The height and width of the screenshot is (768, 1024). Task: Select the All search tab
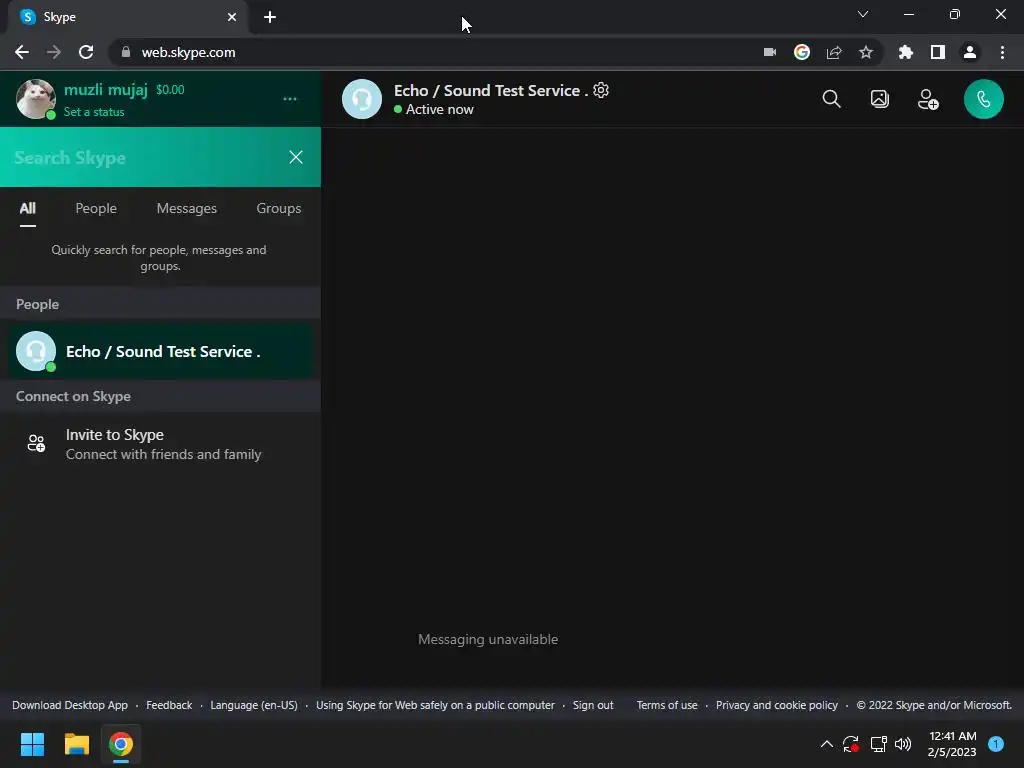pos(27,208)
